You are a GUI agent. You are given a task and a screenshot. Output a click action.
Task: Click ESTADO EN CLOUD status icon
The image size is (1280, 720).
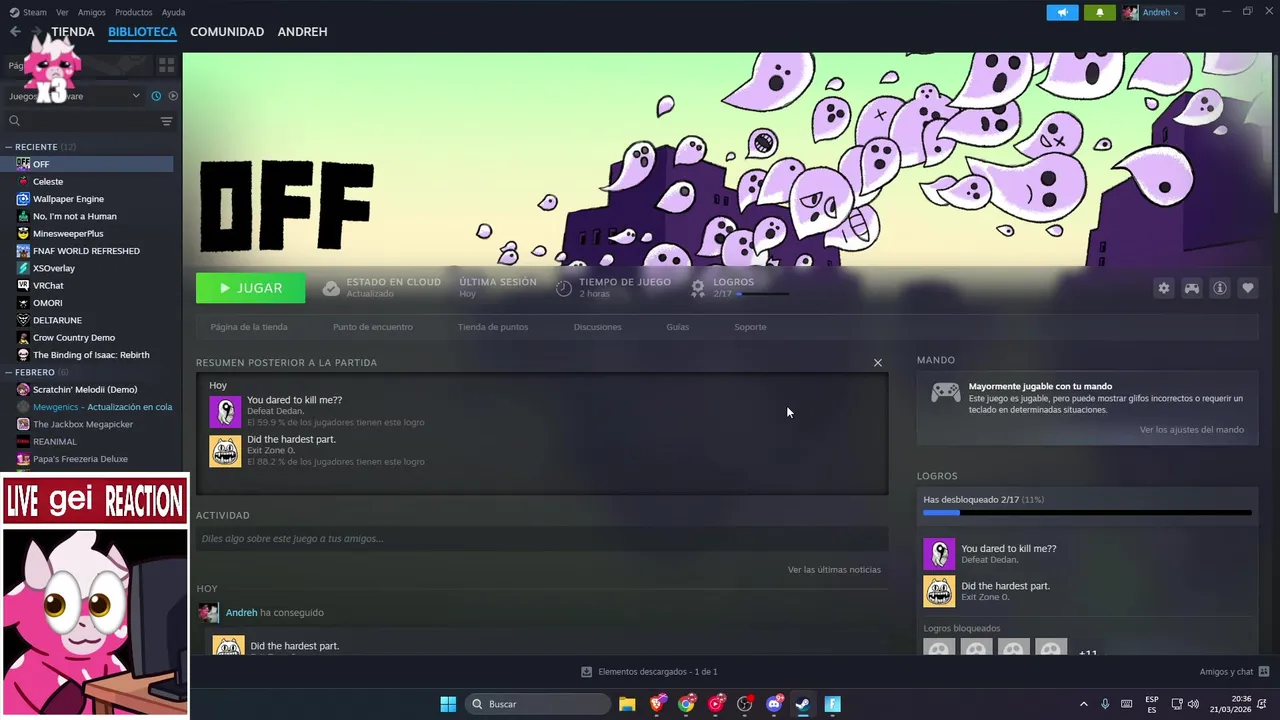[331, 288]
